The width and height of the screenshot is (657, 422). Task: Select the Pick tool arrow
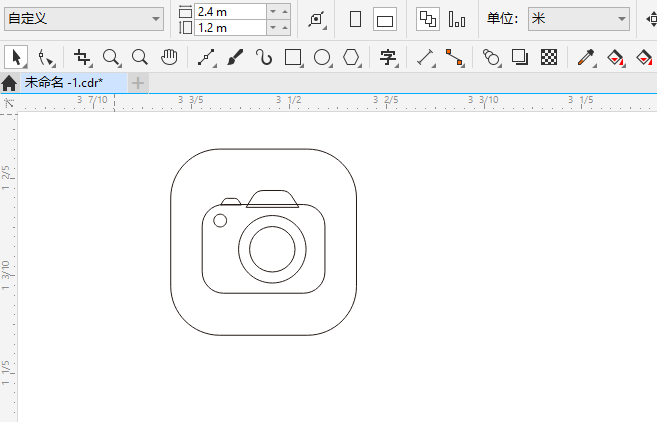pyautogui.click(x=16, y=57)
